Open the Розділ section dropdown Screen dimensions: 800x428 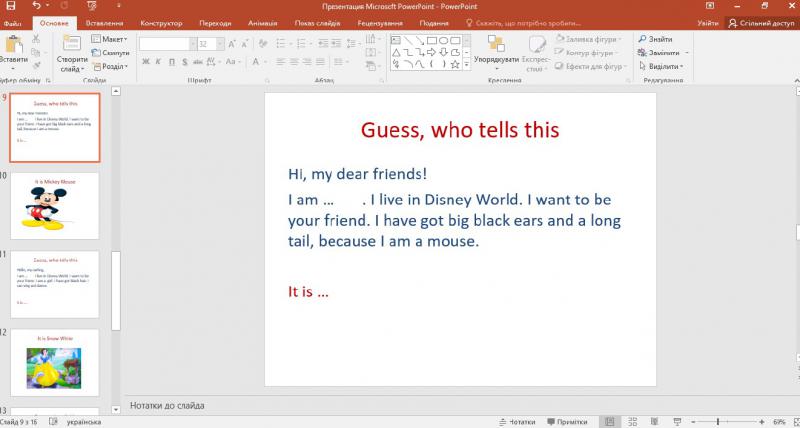click(x=110, y=66)
